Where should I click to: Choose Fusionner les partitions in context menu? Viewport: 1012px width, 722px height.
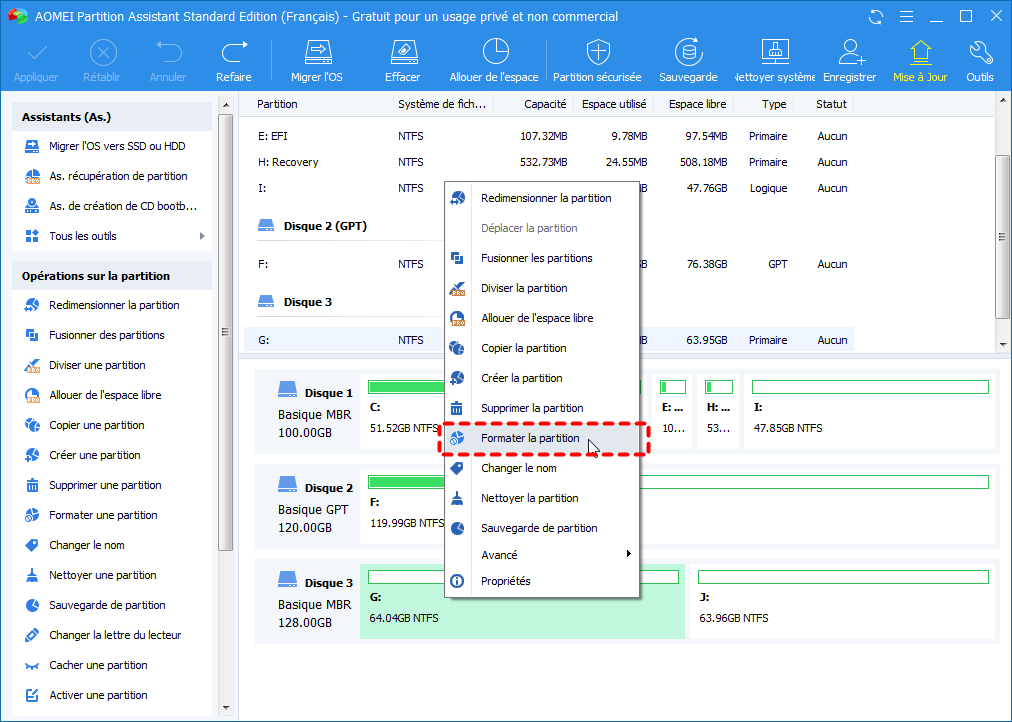[542, 258]
